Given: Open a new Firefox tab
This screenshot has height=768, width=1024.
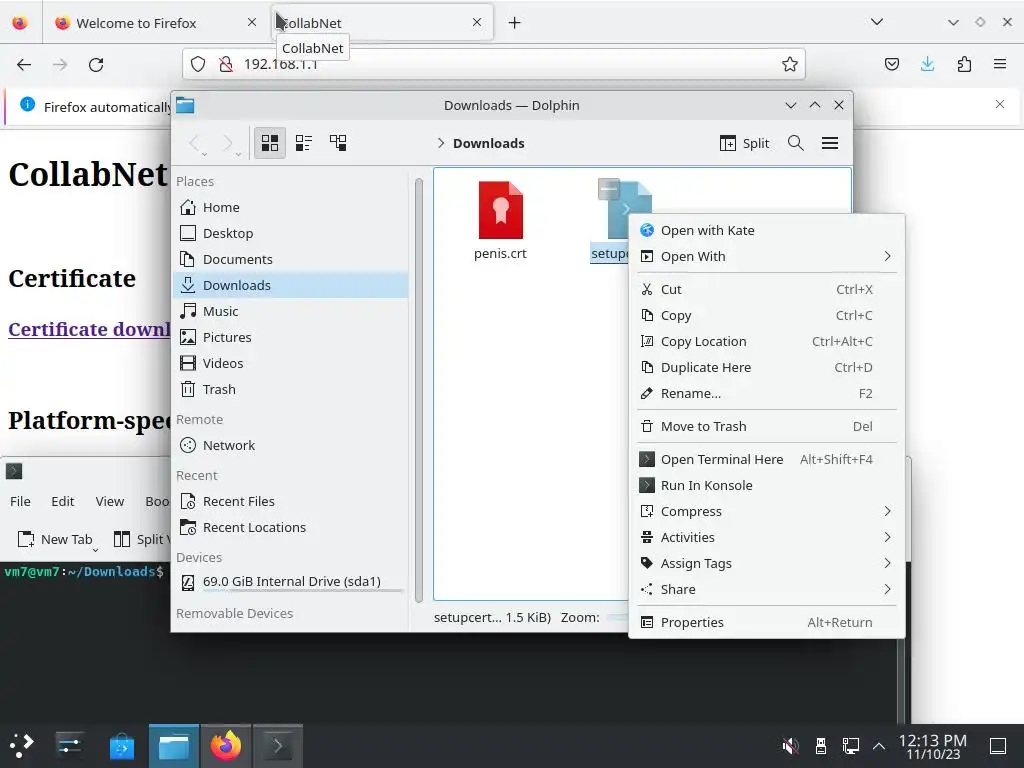Looking at the screenshot, I should tap(515, 23).
